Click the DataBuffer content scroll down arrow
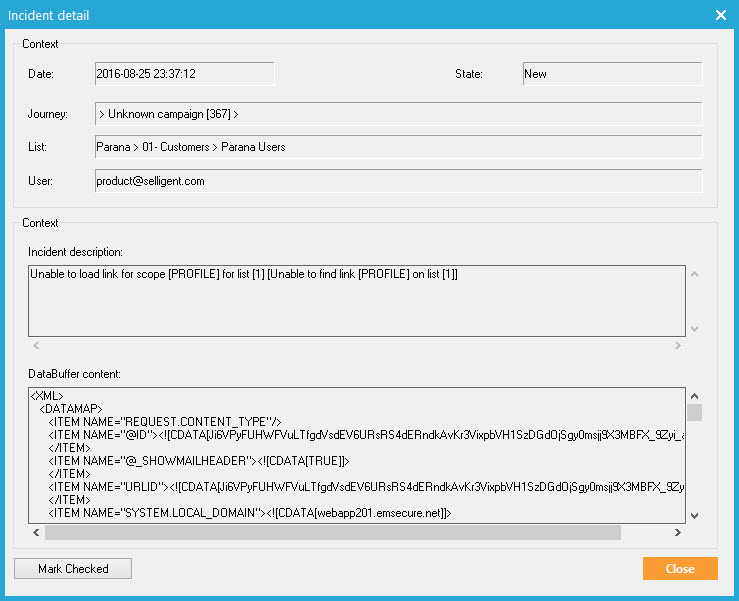 pyautogui.click(x=694, y=515)
